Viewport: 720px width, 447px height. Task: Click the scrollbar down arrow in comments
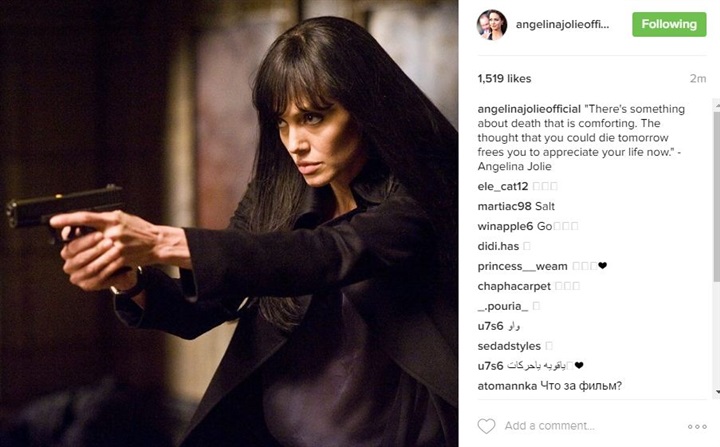click(x=717, y=392)
